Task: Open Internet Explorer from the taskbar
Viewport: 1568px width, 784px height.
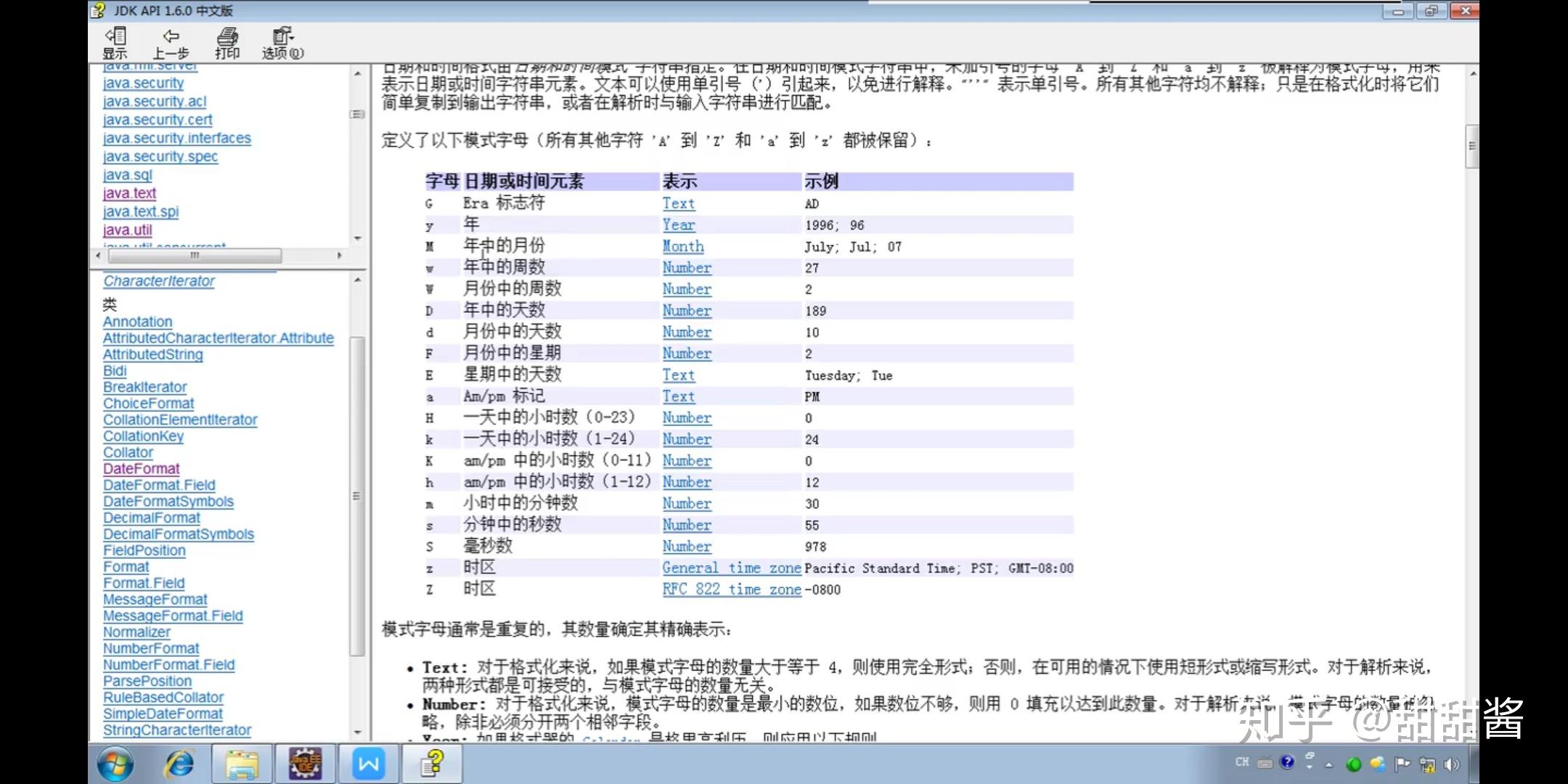Action: (x=179, y=764)
